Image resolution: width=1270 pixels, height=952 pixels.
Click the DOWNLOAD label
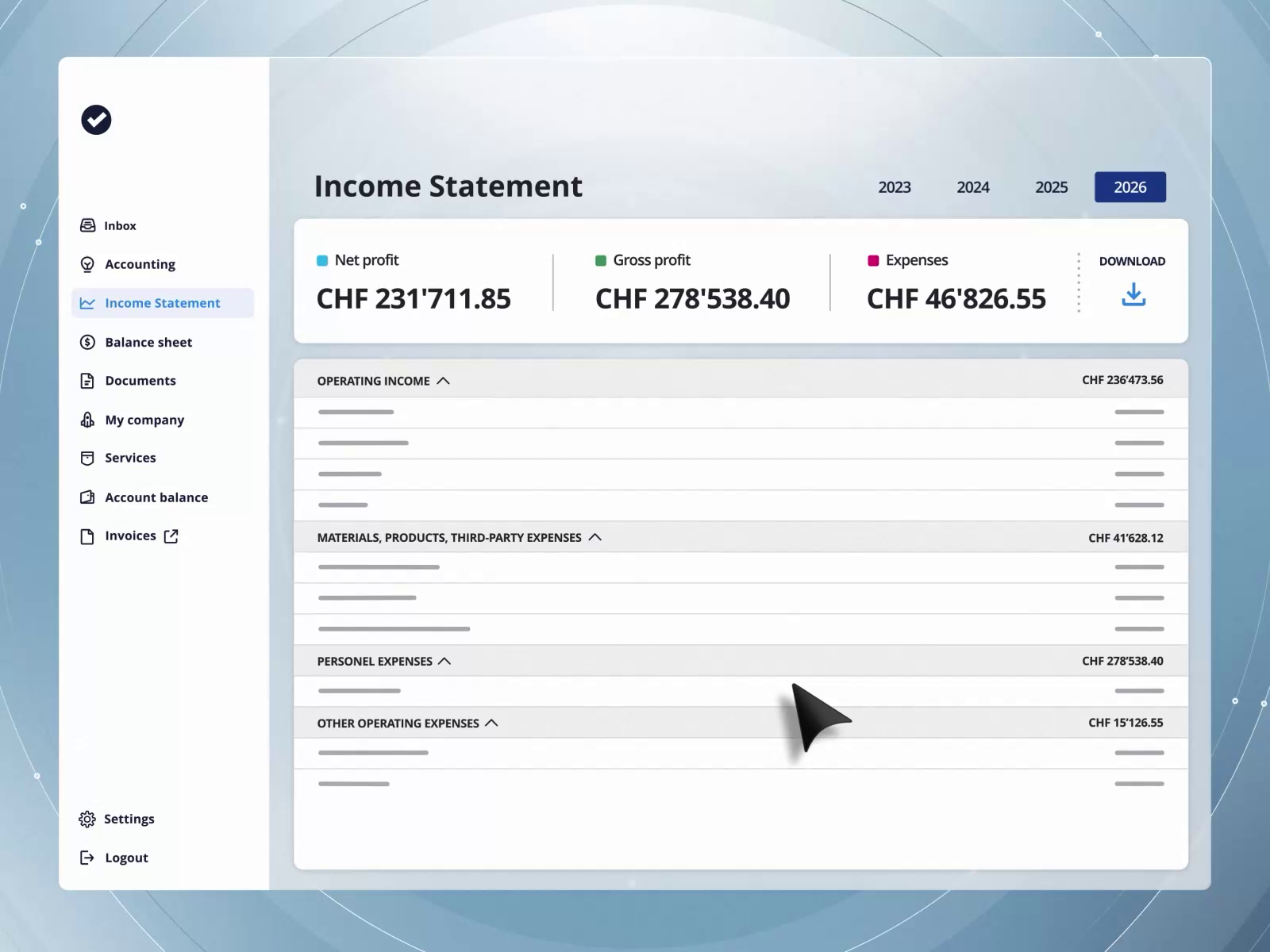tap(1132, 261)
